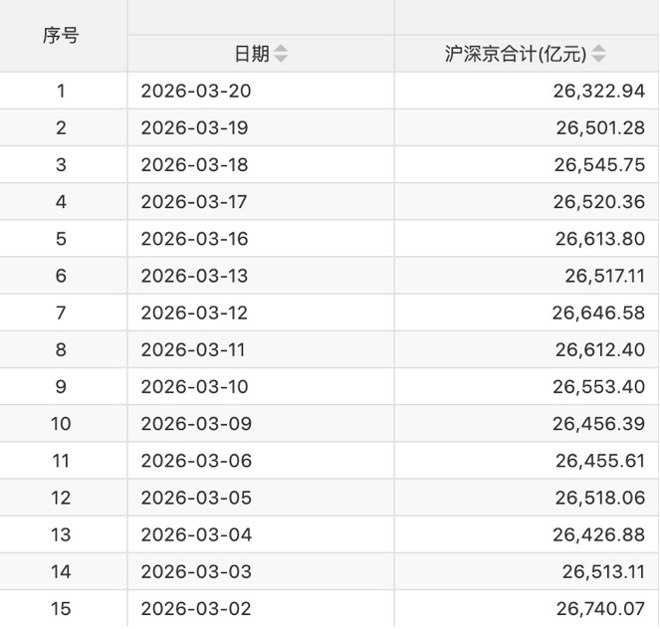Viewport: 660px width, 629px height.
Task: Click the amount 26,646.58
Action: pyautogui.click(x=598, y=313)
